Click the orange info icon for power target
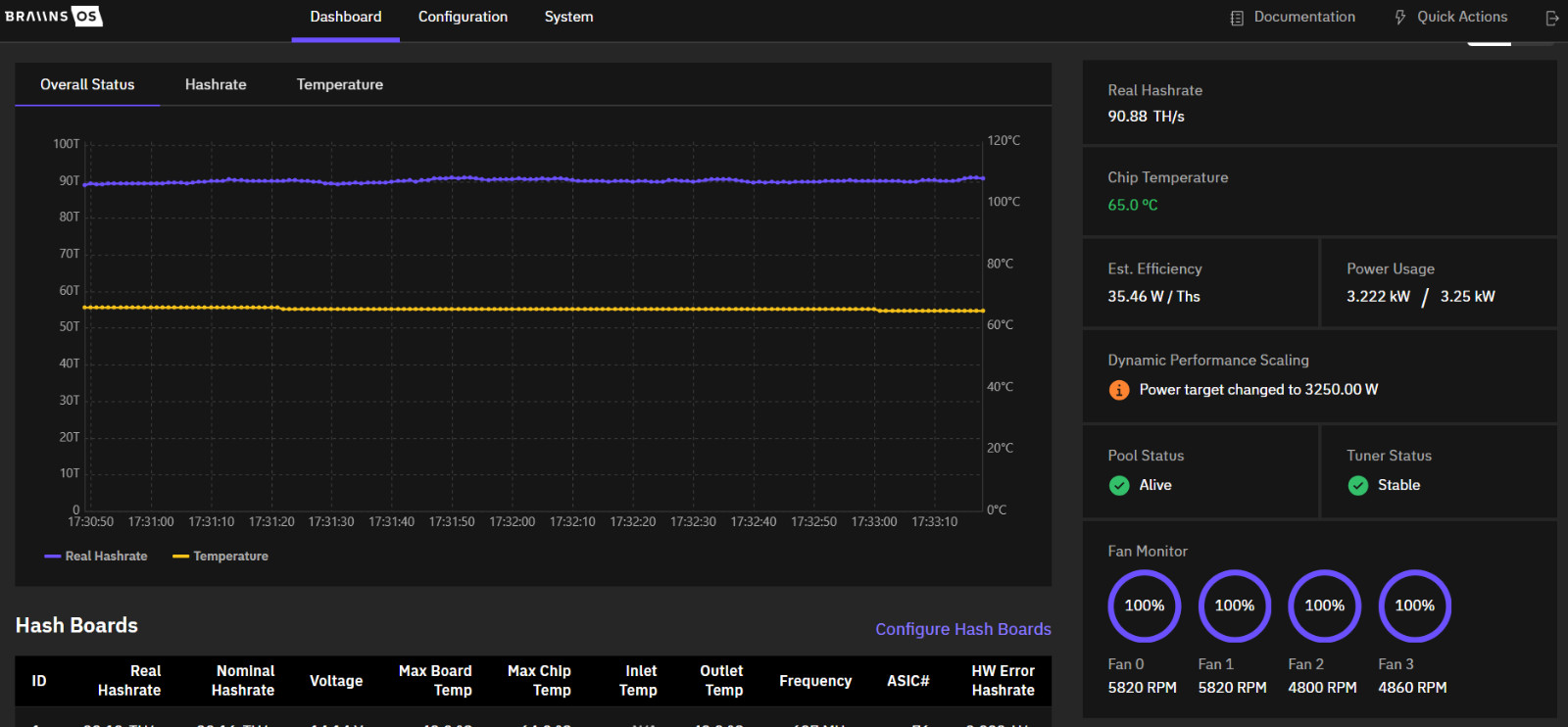Image resolution: width=1568 pixels, height=727 pixels. (1119, 390)
